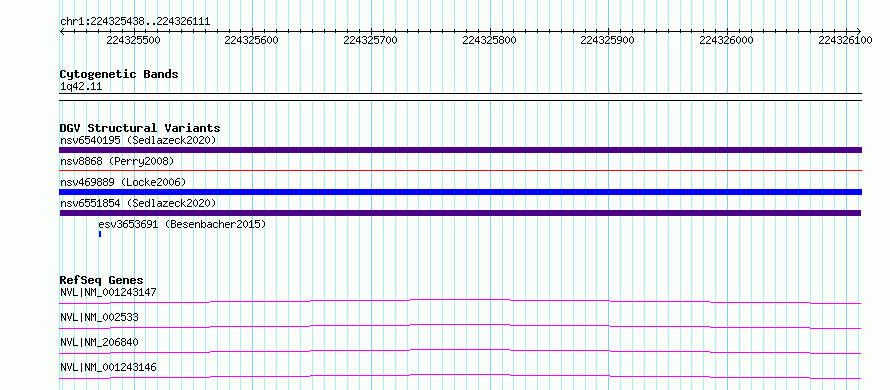The image size is (890, 390).
Task: Click the RefSeq Genes track heading
Action: pyautogui.click(x=101, y=280)
